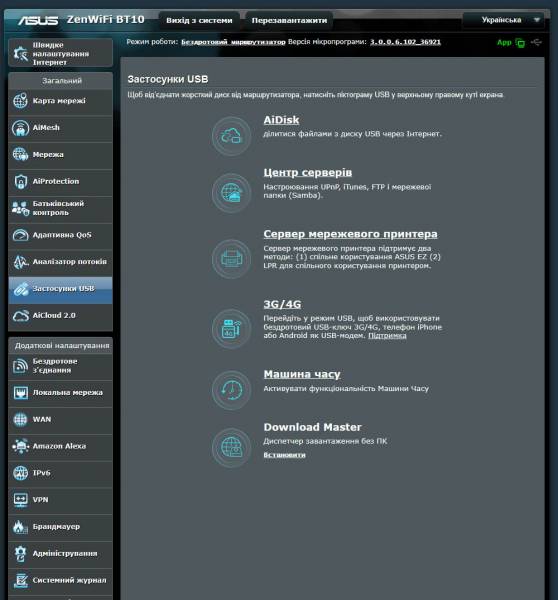Go to the Мережа menu item
Image resolution: width=558 pixels, height=600 pixels.
click(60, 155)
